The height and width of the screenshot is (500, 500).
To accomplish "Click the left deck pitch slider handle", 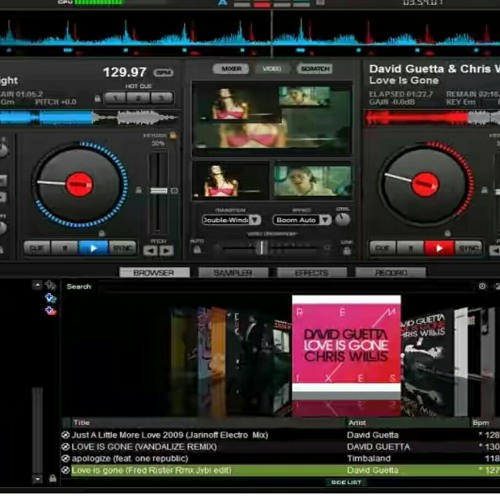I will click(159, 191).
